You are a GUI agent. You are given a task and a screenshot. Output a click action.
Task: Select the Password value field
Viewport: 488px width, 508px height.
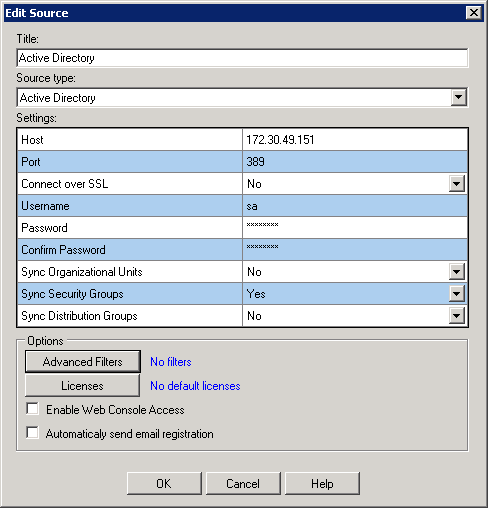point(355,228)
